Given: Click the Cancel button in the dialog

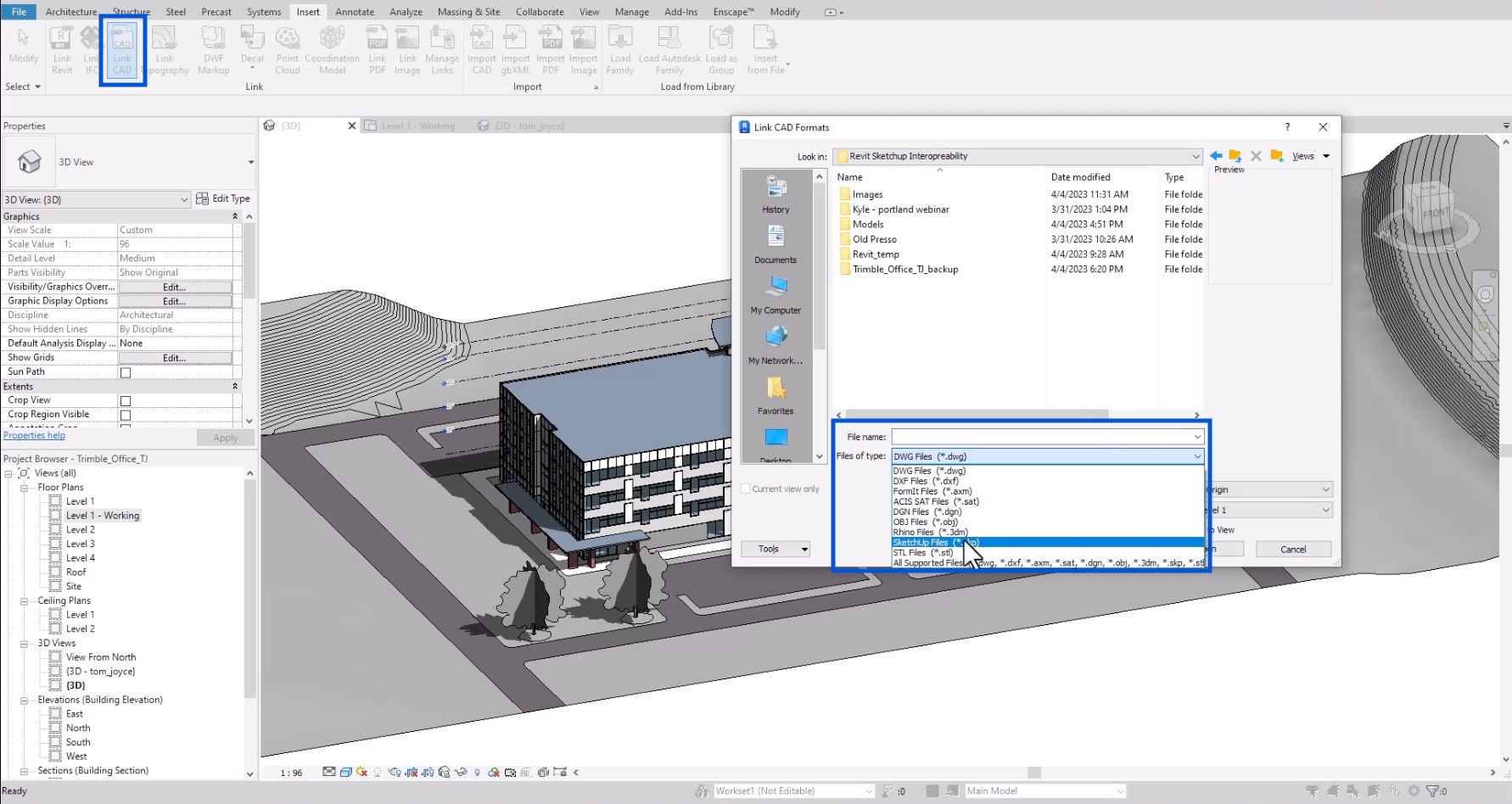Looking at the screenshot, I should click(1293, 549).
